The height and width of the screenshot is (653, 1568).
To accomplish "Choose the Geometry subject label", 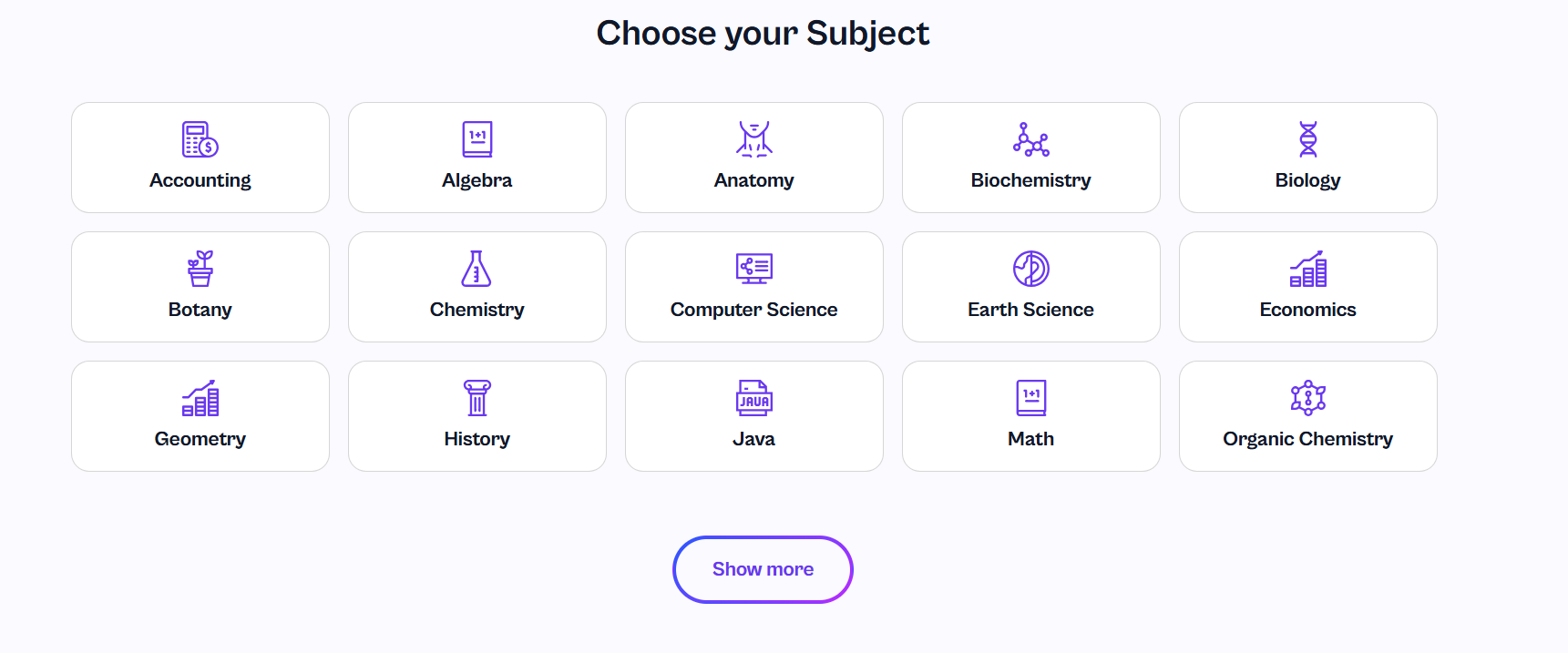I will coord(200,439).
